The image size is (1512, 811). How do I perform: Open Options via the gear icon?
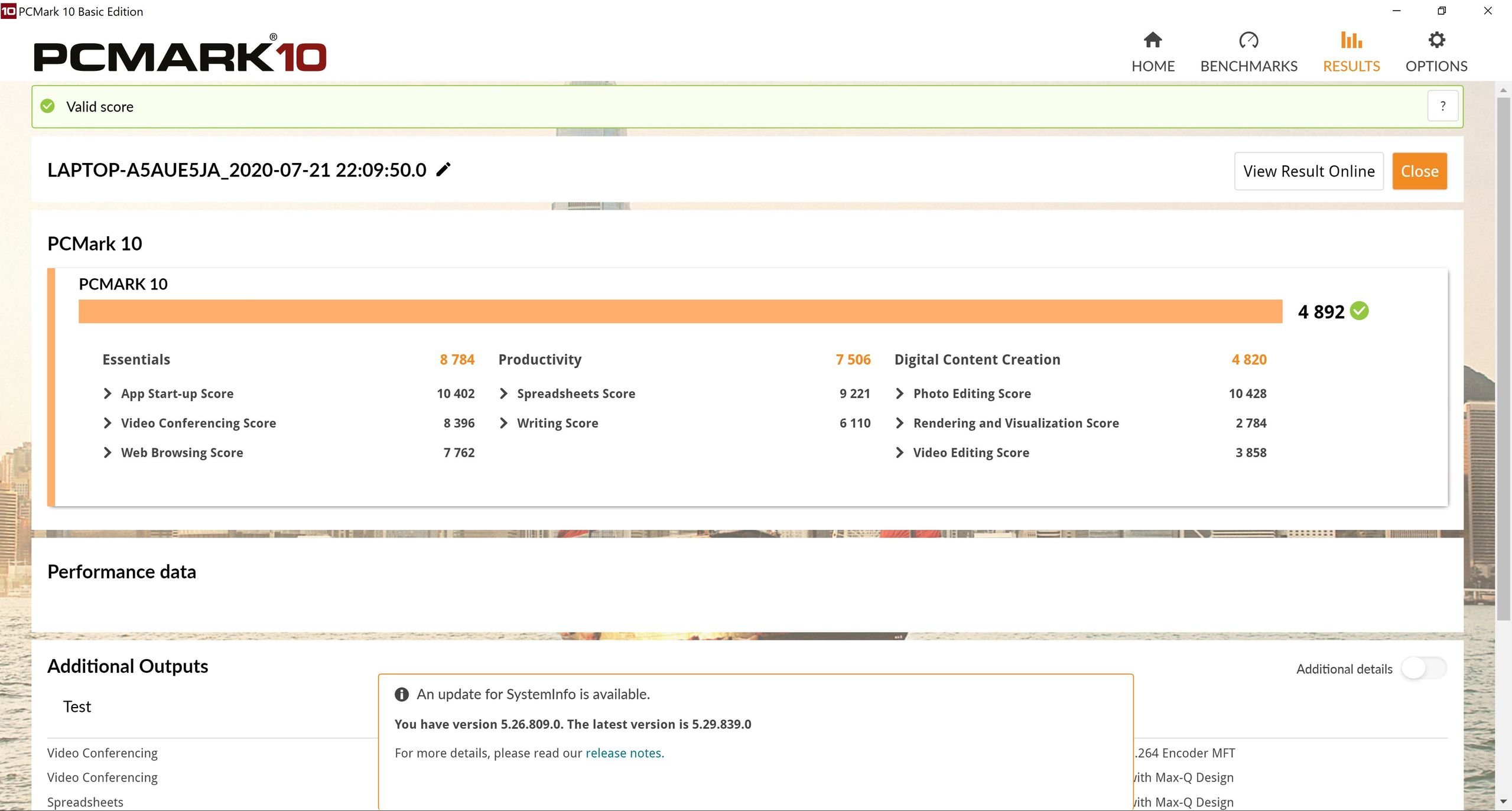(x=1436, y=40)
